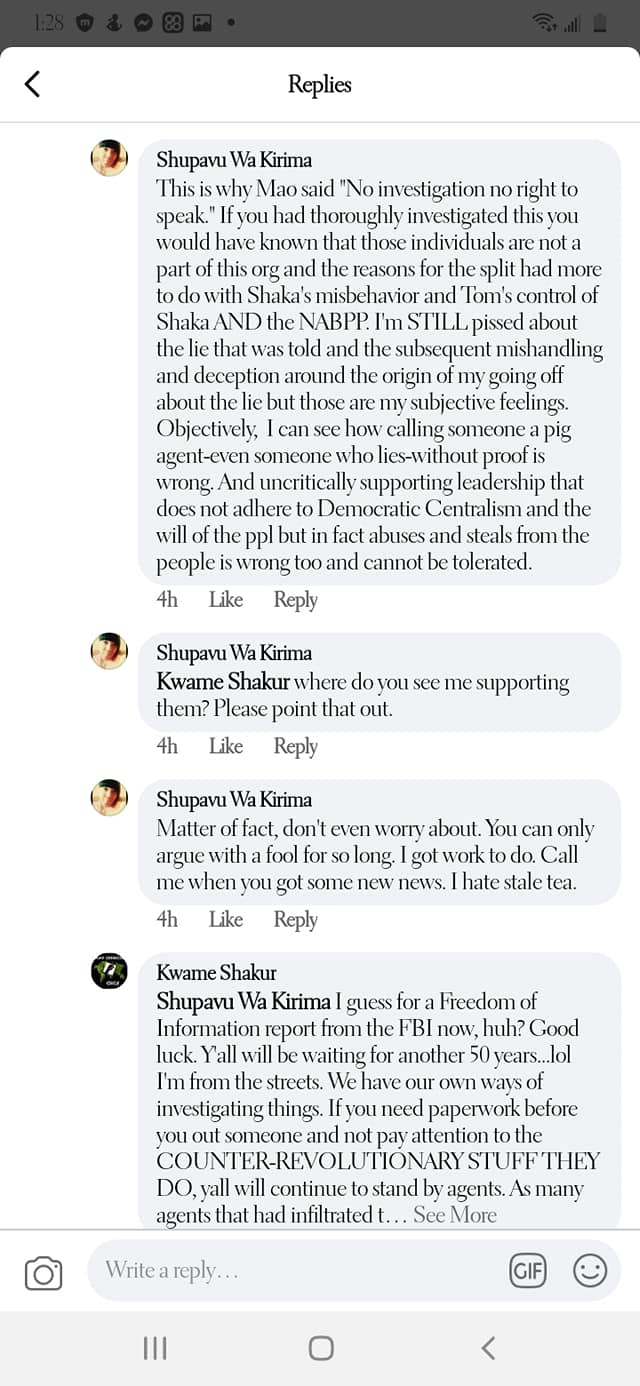Screen dimensions: 640x1386
Task: Reply to the 'where do you see me' comment
Action: [295, 746]
